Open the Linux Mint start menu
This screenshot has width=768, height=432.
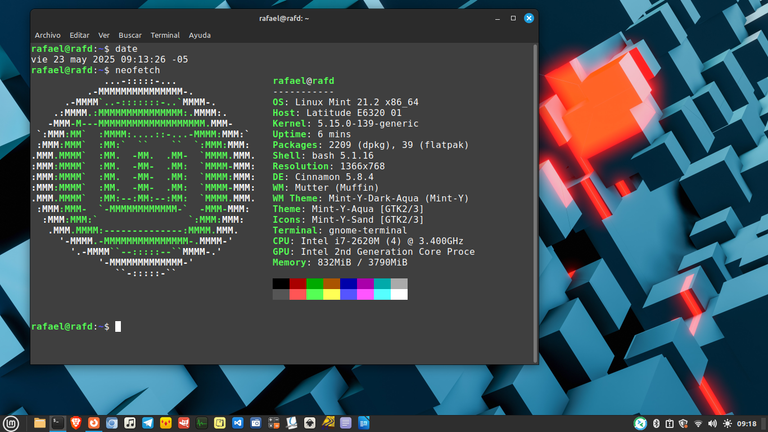[11, 423]
